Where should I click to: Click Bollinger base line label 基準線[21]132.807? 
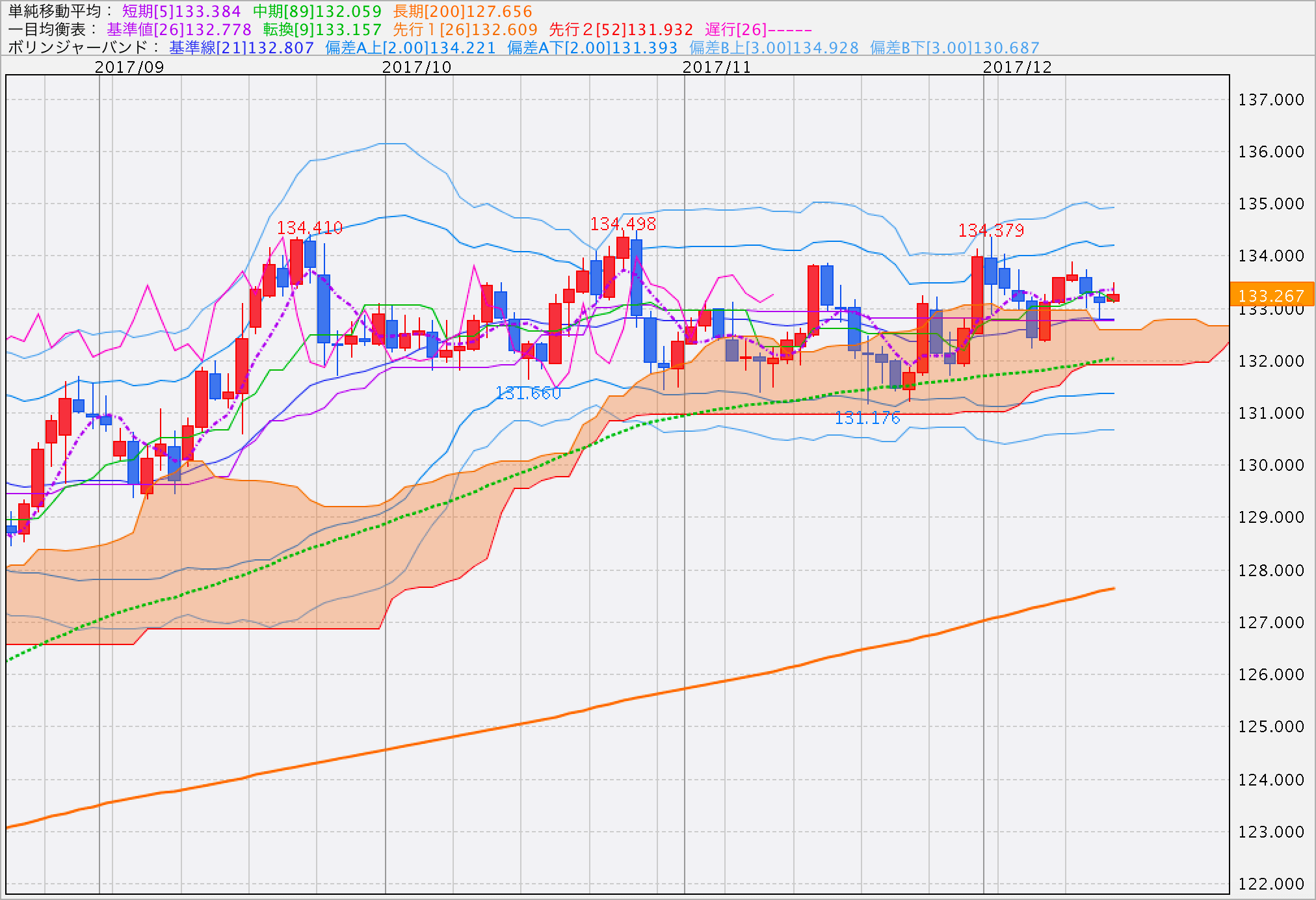click(241, 47)
